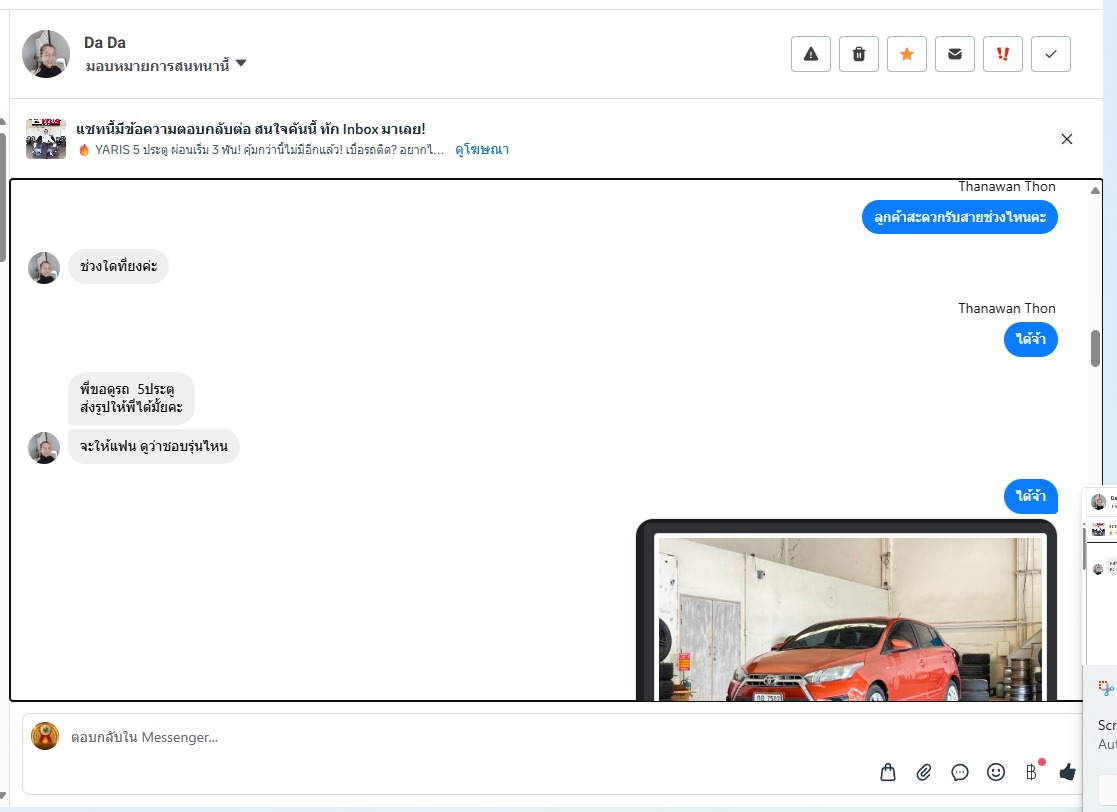Toggle the orange star follow-up marker
This screenshot has height=812, width=1117.
907,54
